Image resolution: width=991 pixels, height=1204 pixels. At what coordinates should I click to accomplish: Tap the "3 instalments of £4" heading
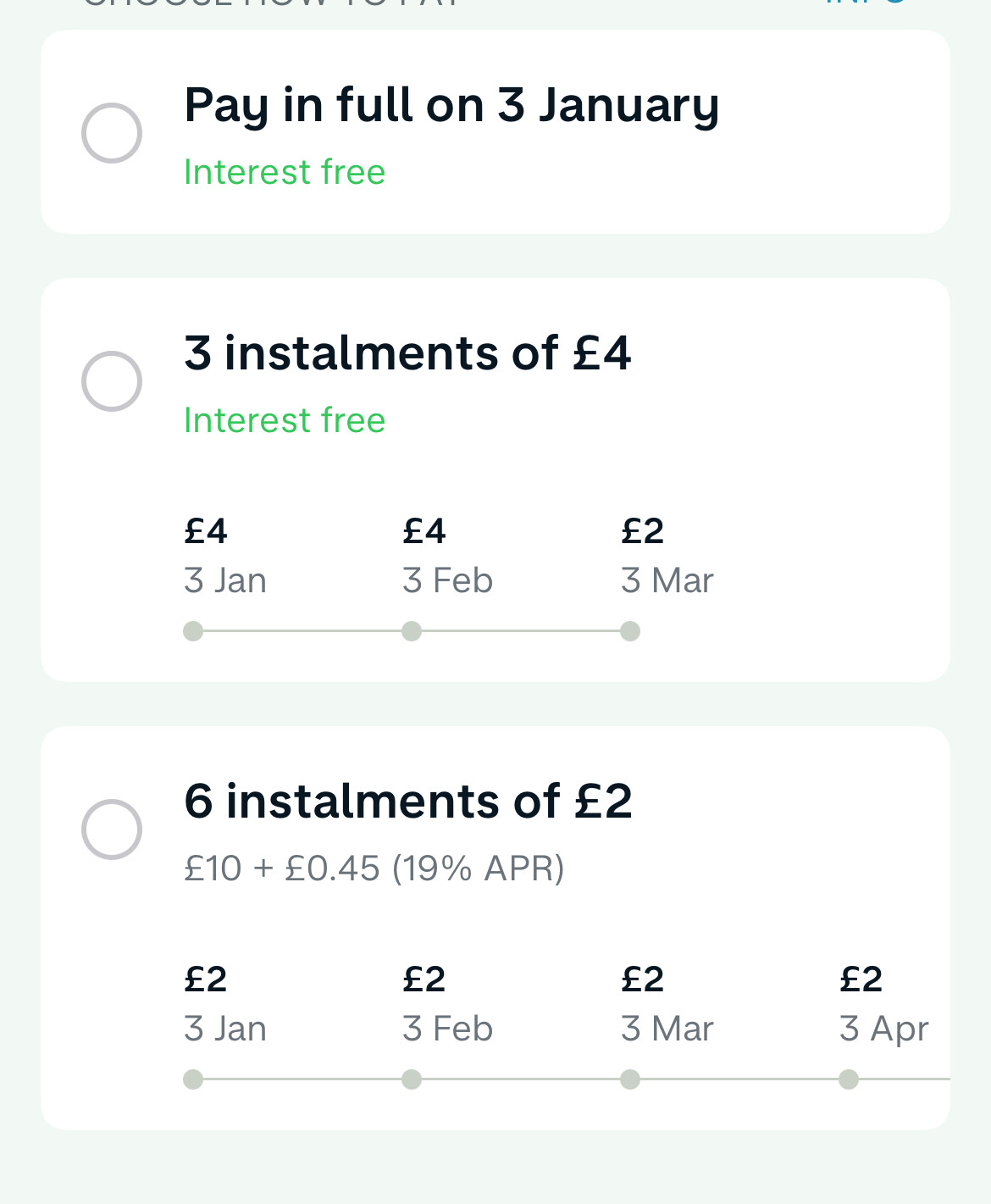click(x=407, y=353)
